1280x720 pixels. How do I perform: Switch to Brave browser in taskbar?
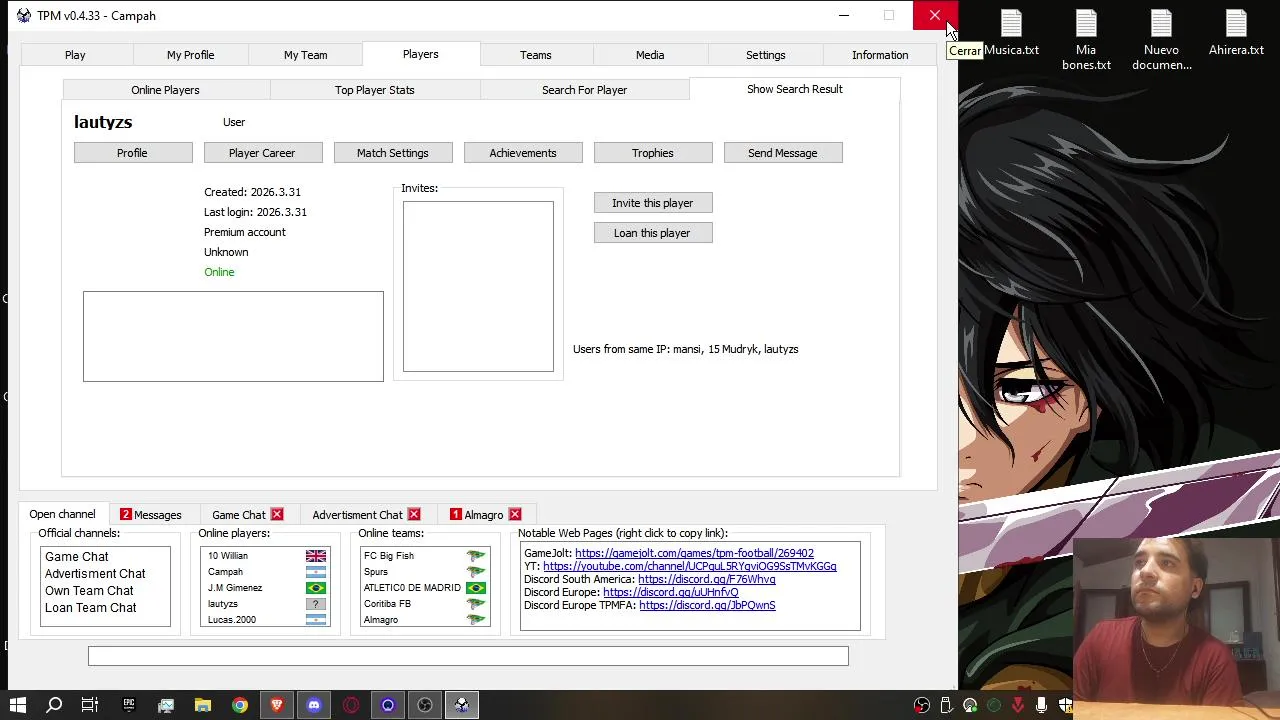[x=277, y=705]
